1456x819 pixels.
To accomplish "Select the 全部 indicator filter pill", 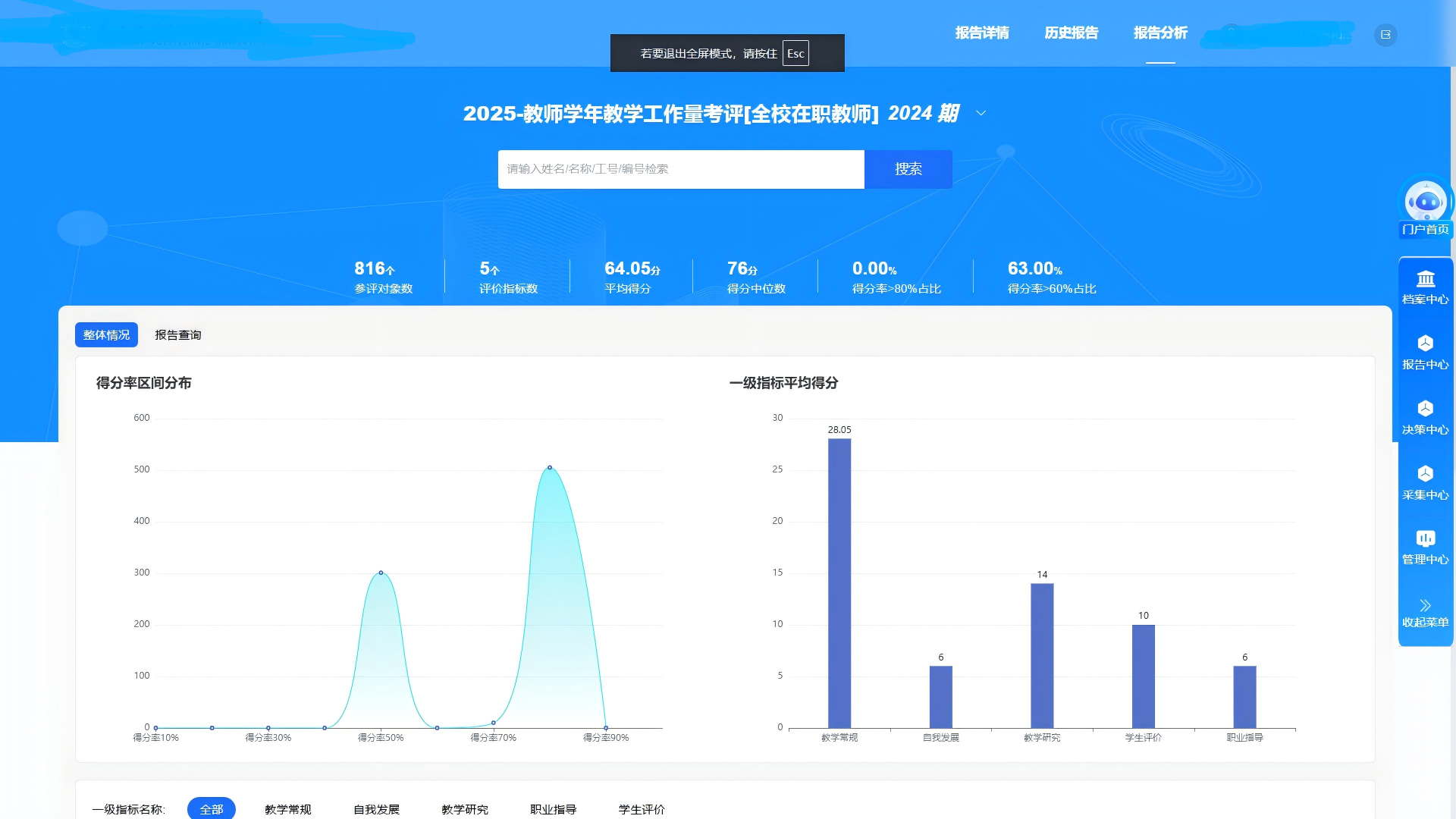I will (x=212, y=809).
